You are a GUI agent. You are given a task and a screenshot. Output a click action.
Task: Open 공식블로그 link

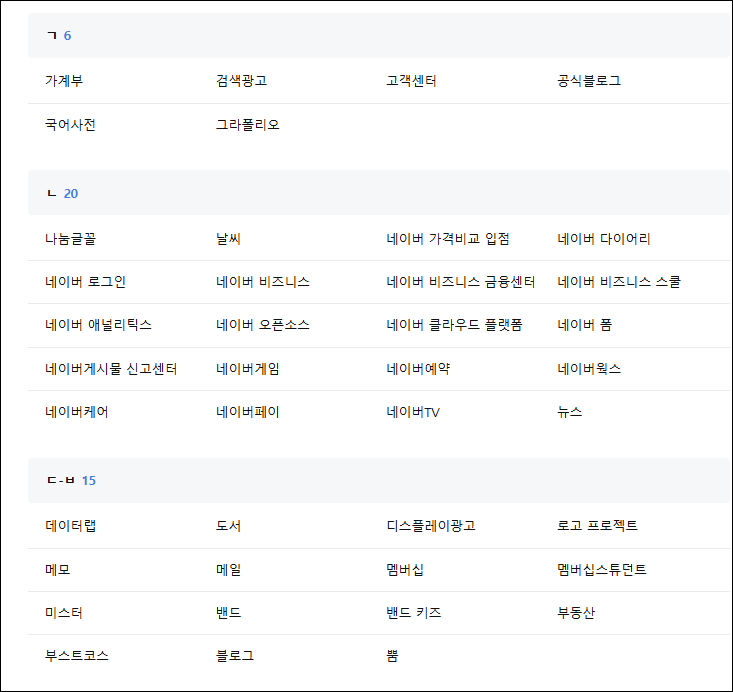click(x=589, y=81)
